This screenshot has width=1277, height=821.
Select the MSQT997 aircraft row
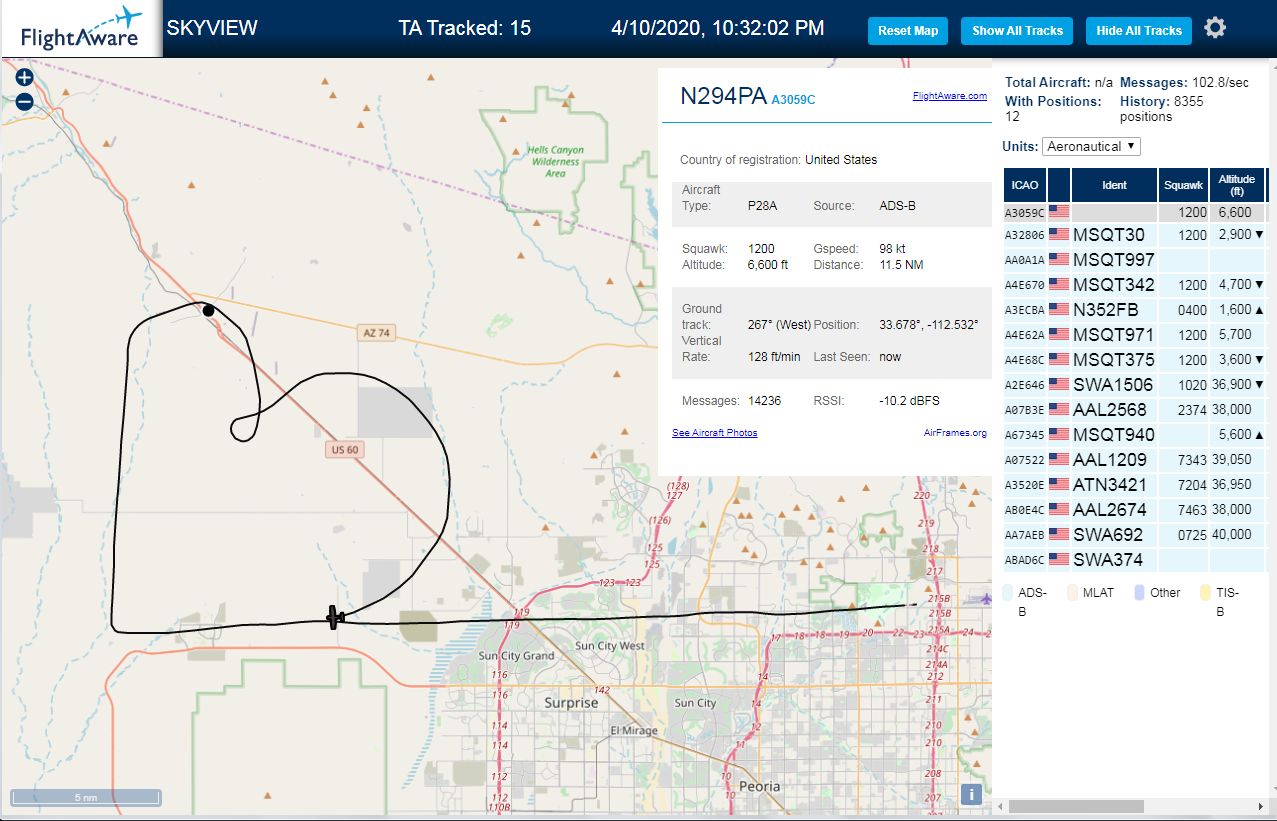1136,260
